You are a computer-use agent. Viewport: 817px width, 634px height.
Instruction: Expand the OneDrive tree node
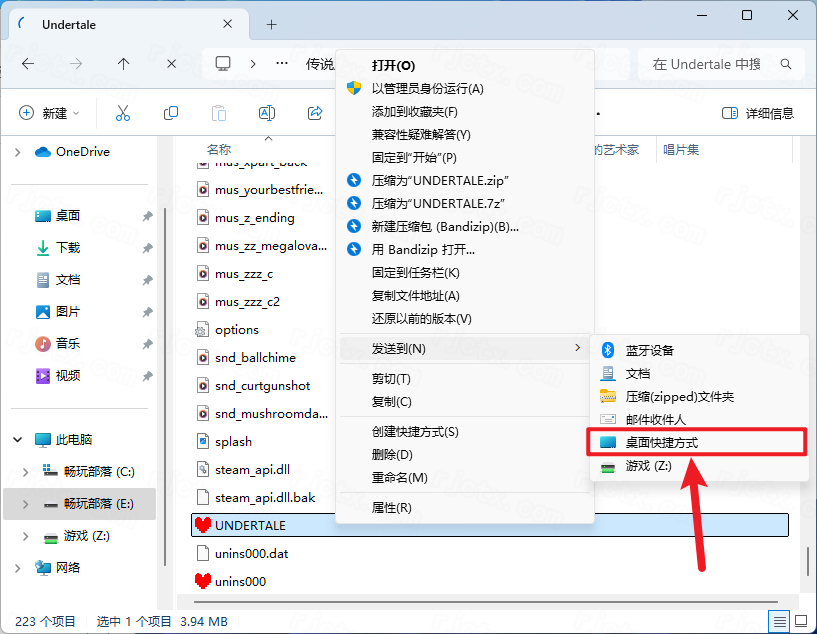pos(18,152)
